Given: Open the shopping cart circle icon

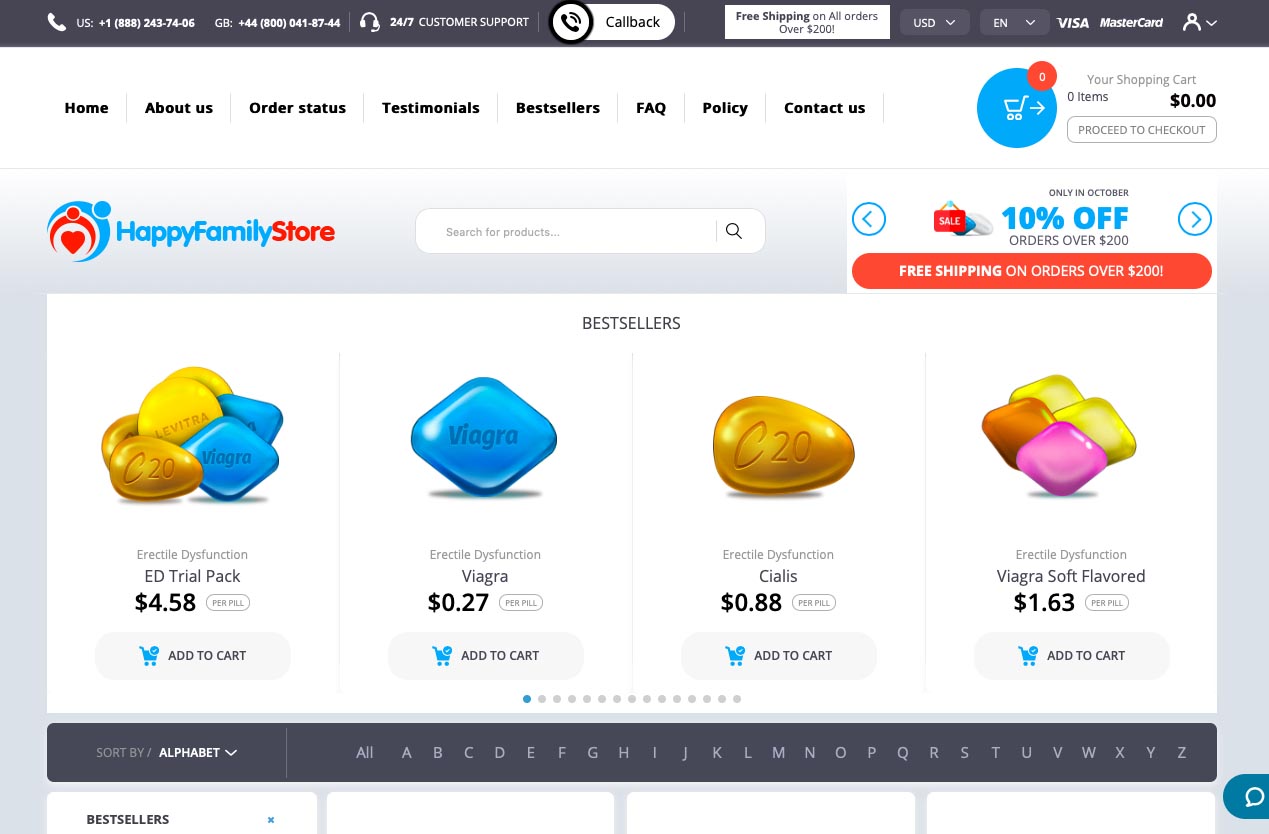Looking at the screenshot, I should tap(1017, 108).
